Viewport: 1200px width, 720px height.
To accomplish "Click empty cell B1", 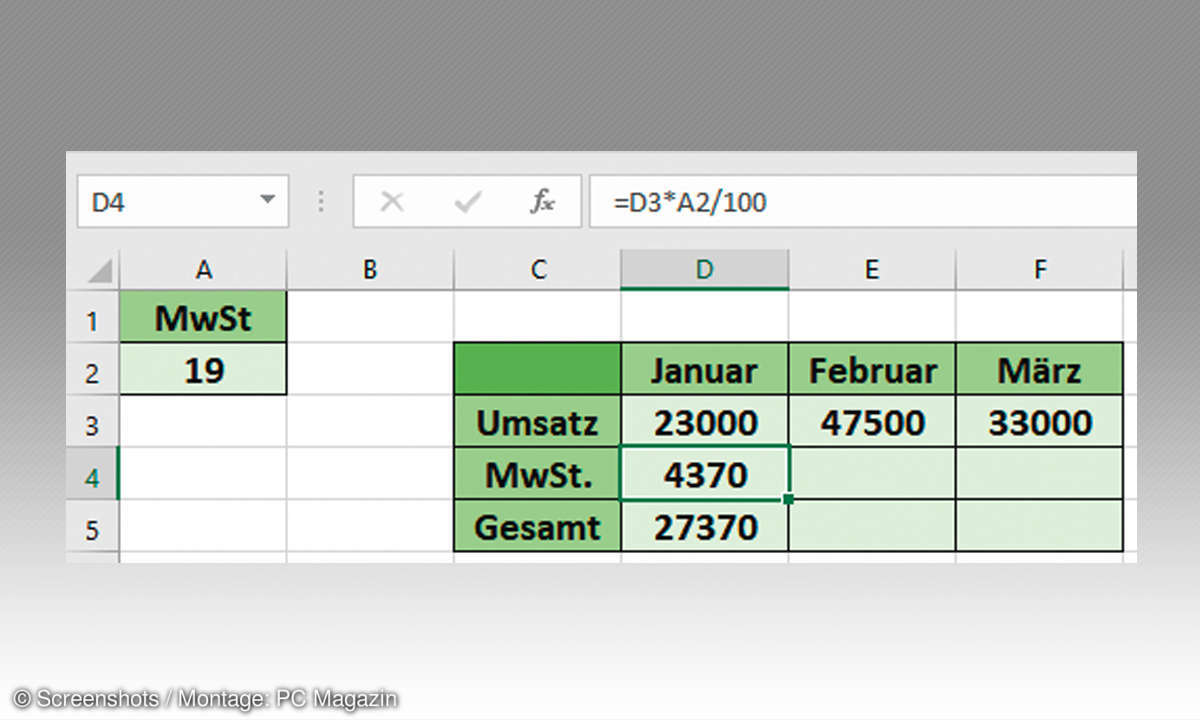I will (x=370, y=318).
